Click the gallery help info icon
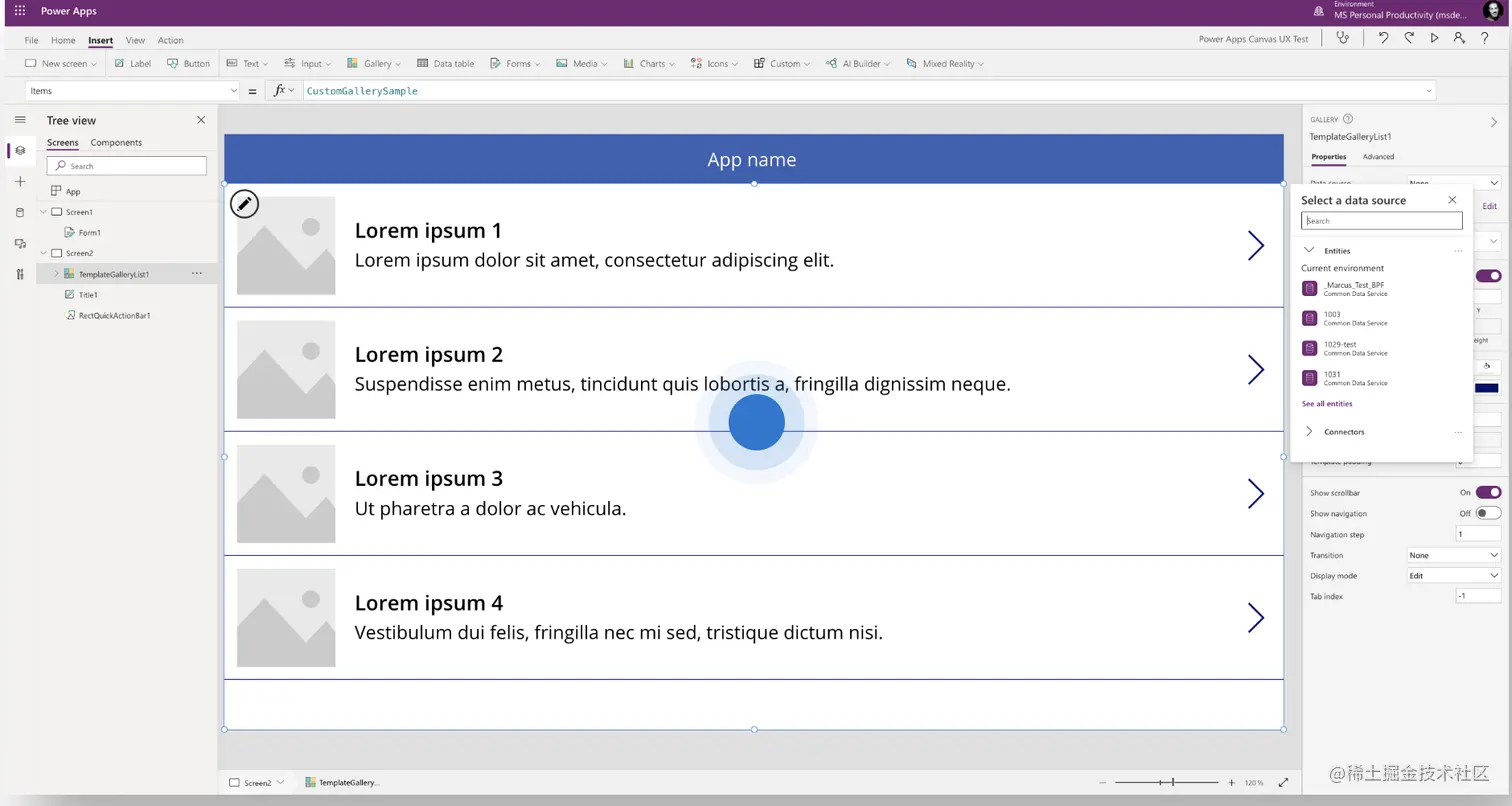Screen dimensions: 1512x806 pyautogui.click(x=1348, y=119)
